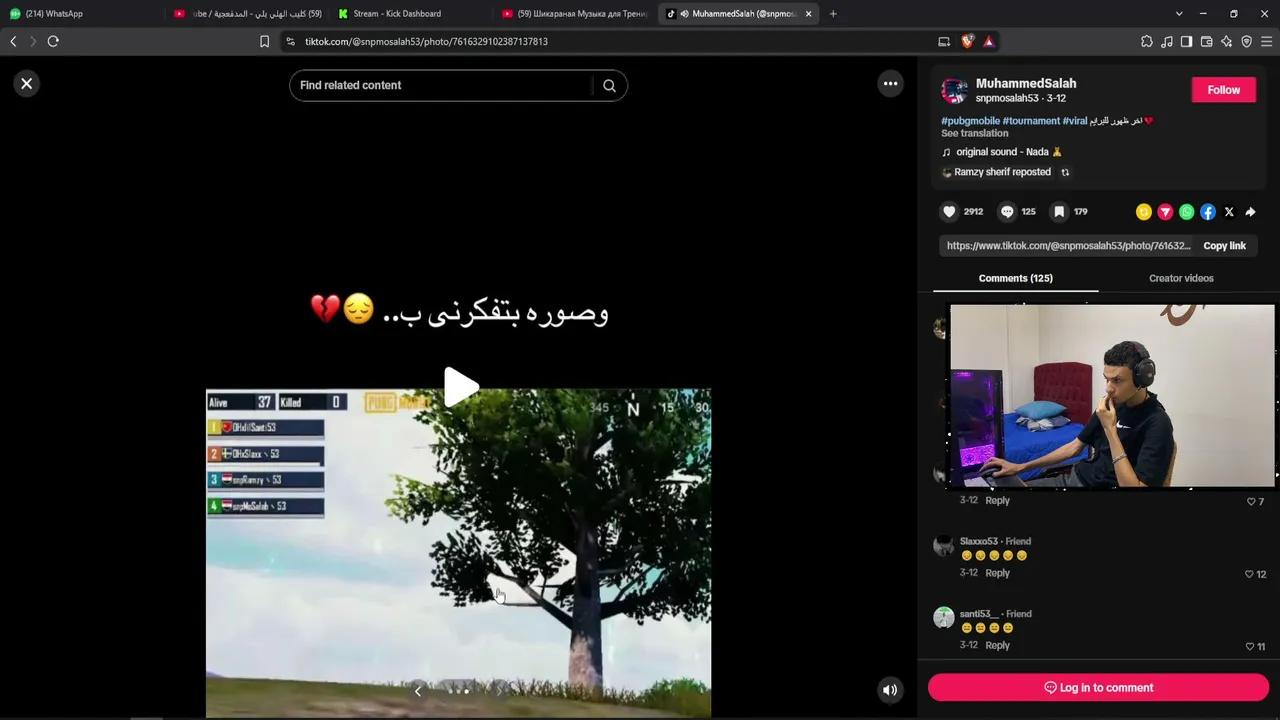
Task: Share the post to WhatsApp
Action: click(1186, 212)
